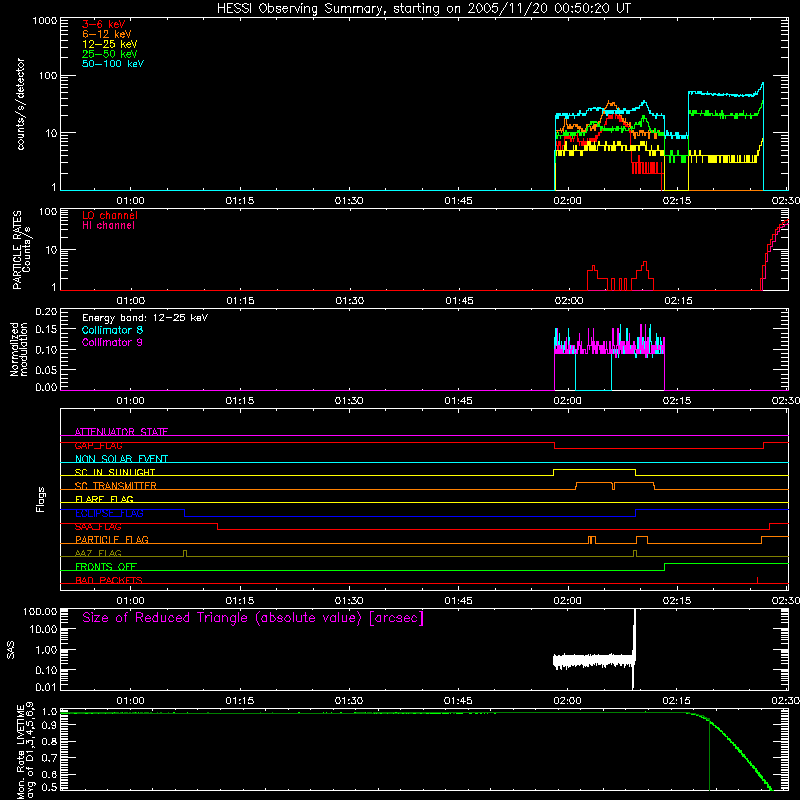Select the blue ECLIPSE_FLAG label
This screenshot has height=800, width=800.
pyautogui.click(x=109, y=513)
